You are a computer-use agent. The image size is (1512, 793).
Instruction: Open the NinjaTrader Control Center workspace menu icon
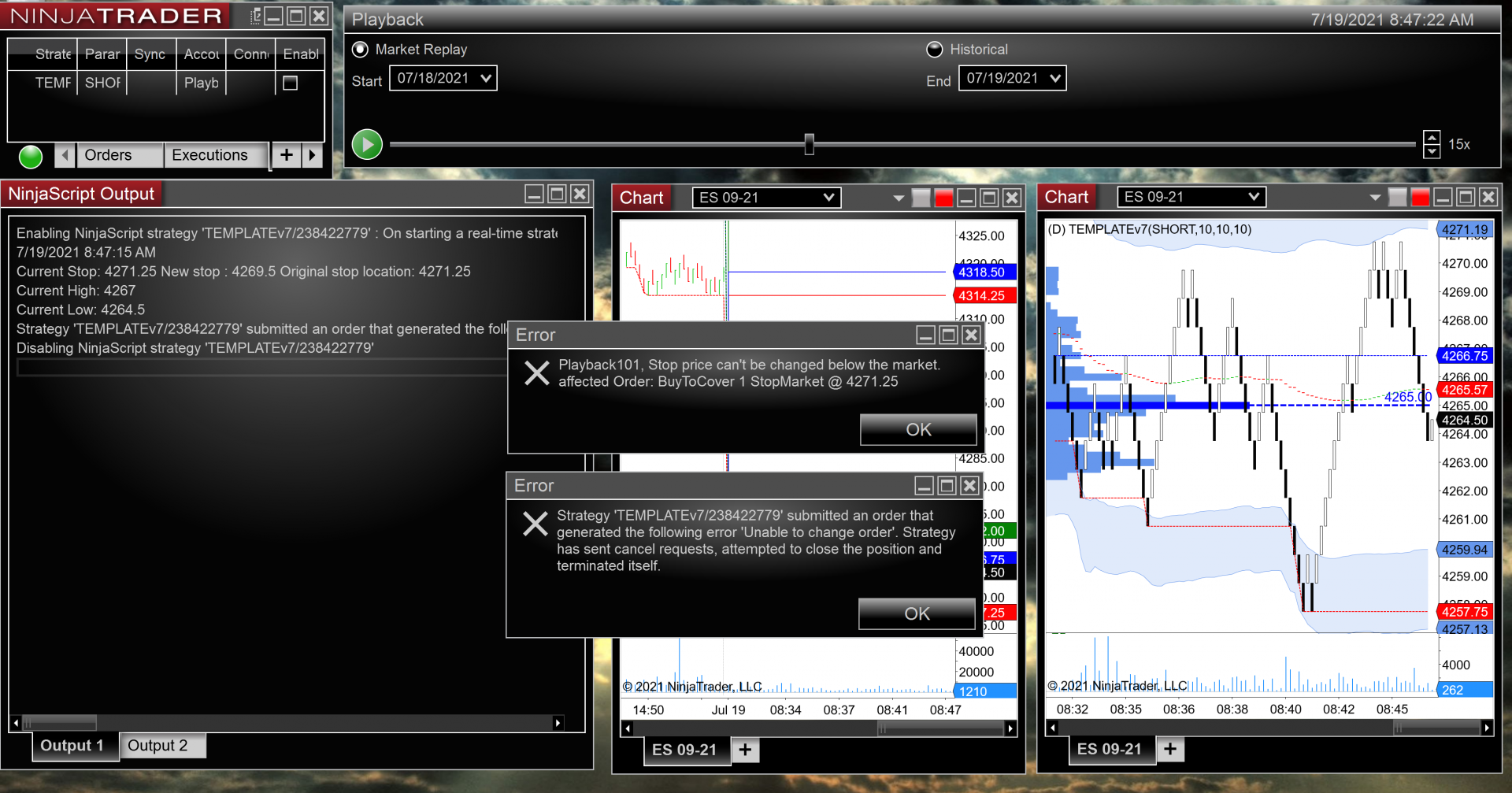tap(255, 17)
